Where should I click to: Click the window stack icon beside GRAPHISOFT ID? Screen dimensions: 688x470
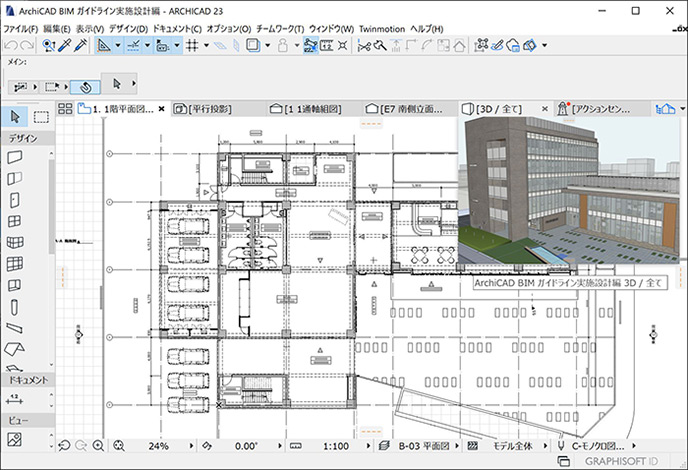click(x=563, y=461)
